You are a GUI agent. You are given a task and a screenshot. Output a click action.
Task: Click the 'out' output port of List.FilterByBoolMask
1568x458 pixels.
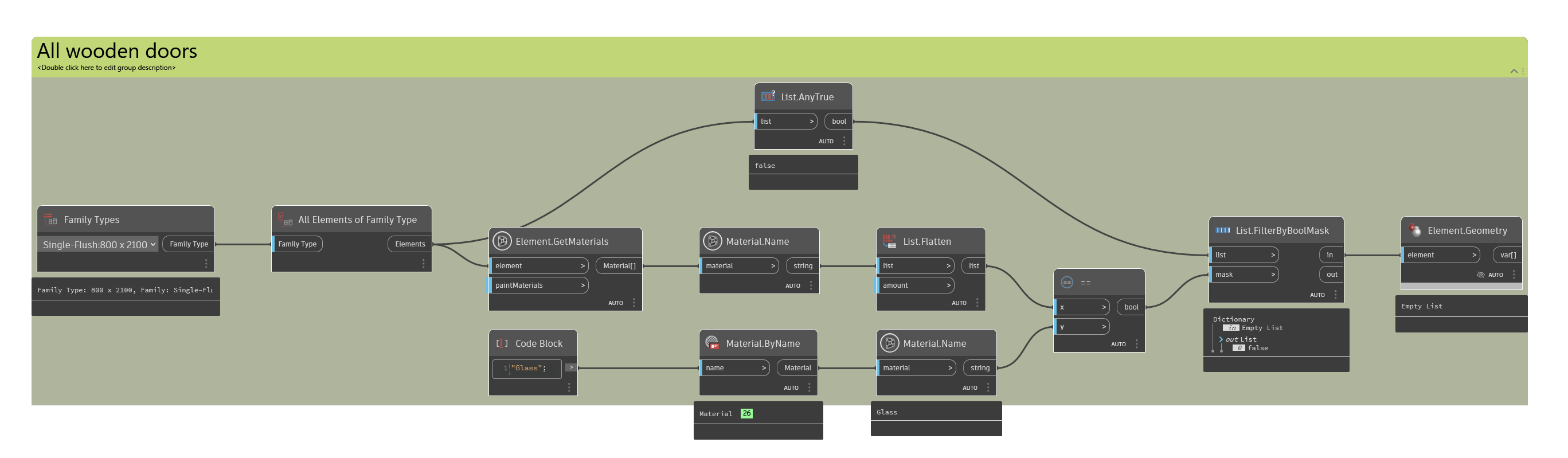click(x=1332, y=275)
